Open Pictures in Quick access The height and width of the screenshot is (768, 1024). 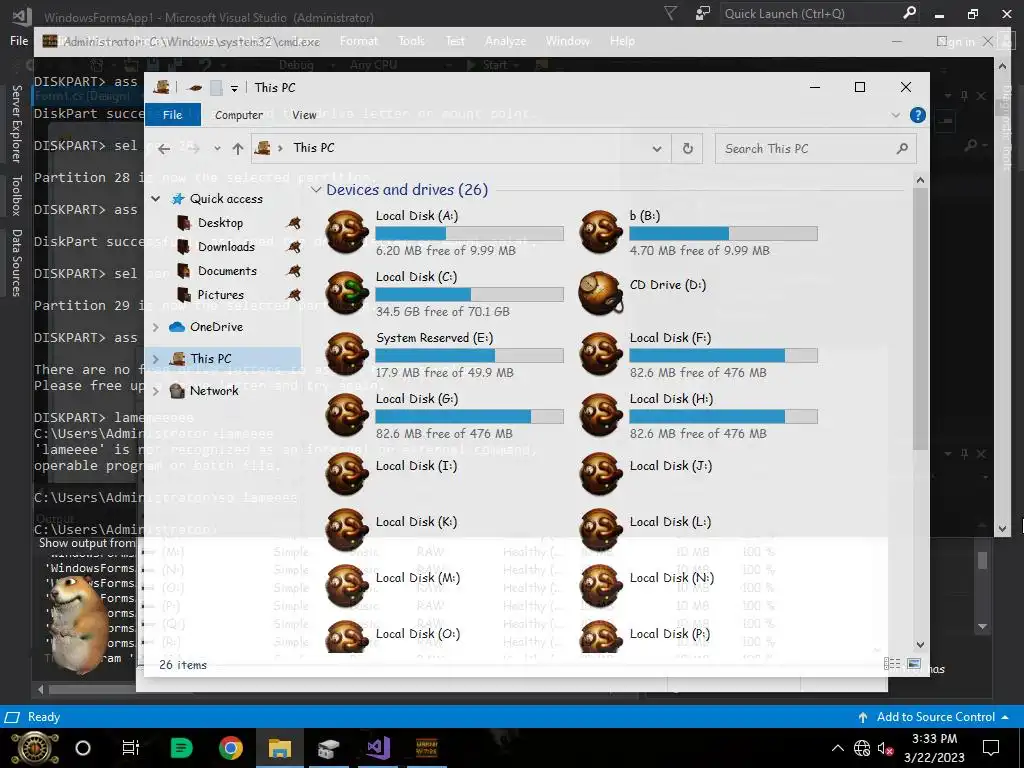[221, 295]
